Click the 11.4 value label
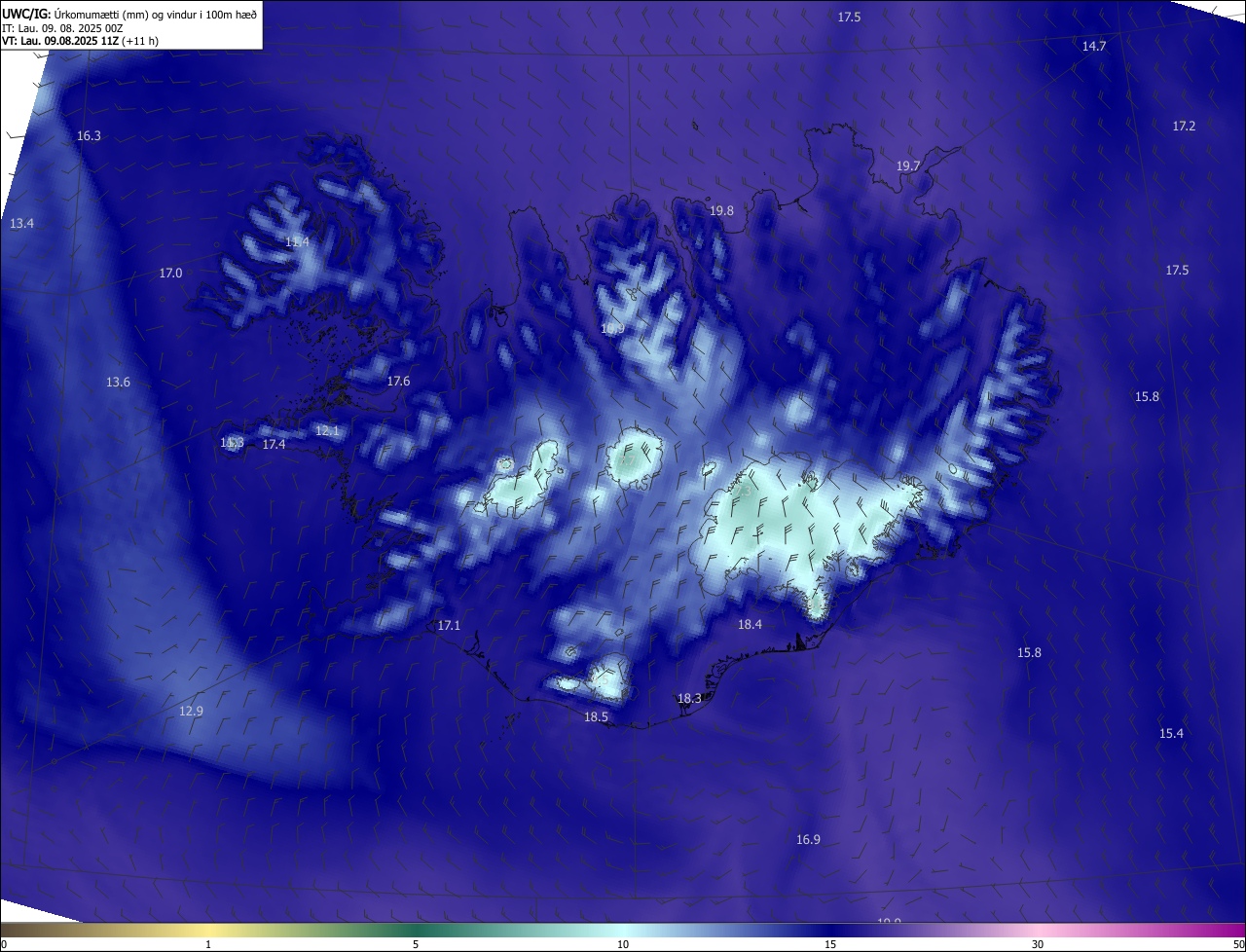 coord(298,241)
